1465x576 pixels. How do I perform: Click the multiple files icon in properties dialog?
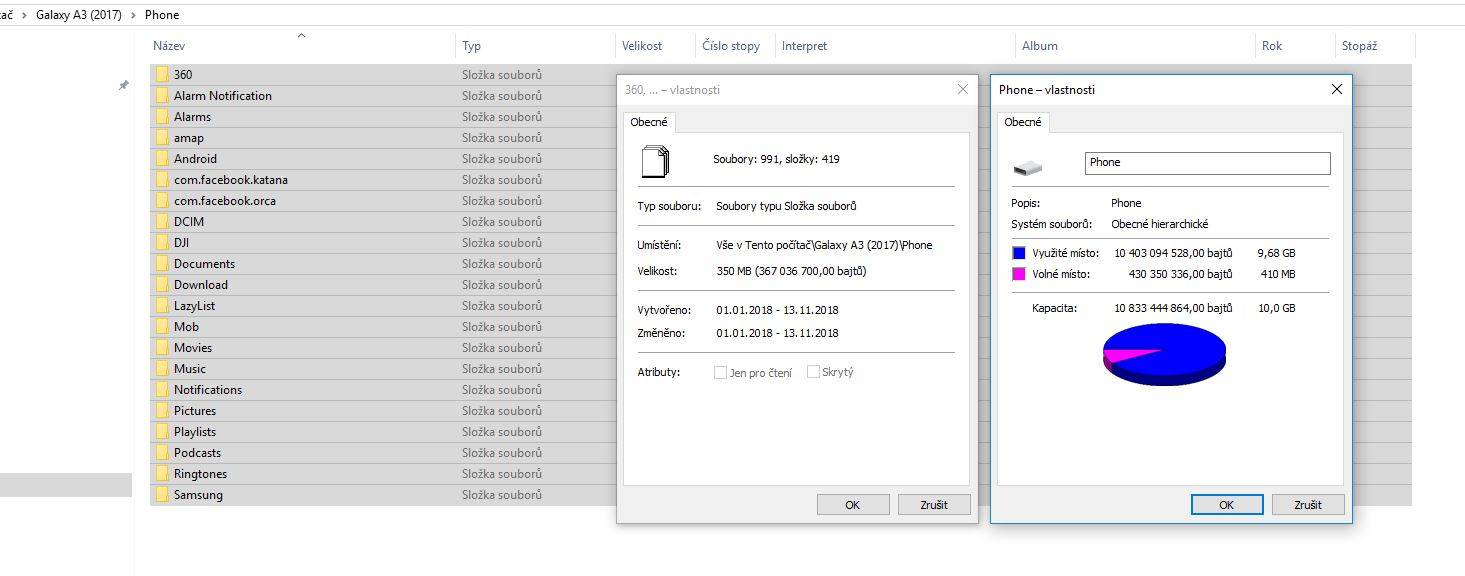pyautogui.click(x=654, y=161)
